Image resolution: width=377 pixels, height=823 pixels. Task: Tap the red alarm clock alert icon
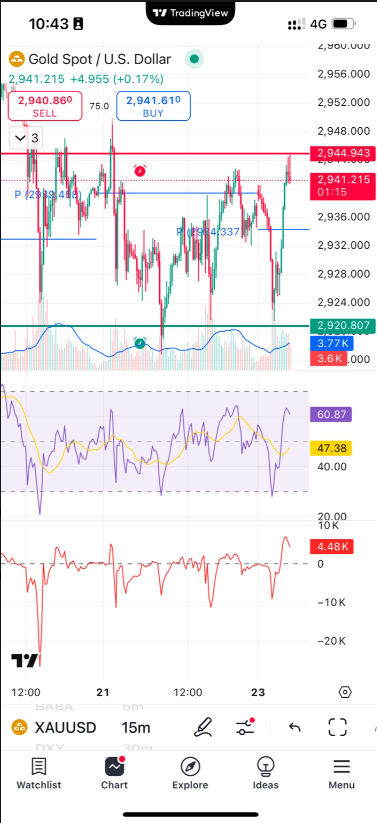pos(140,170)
